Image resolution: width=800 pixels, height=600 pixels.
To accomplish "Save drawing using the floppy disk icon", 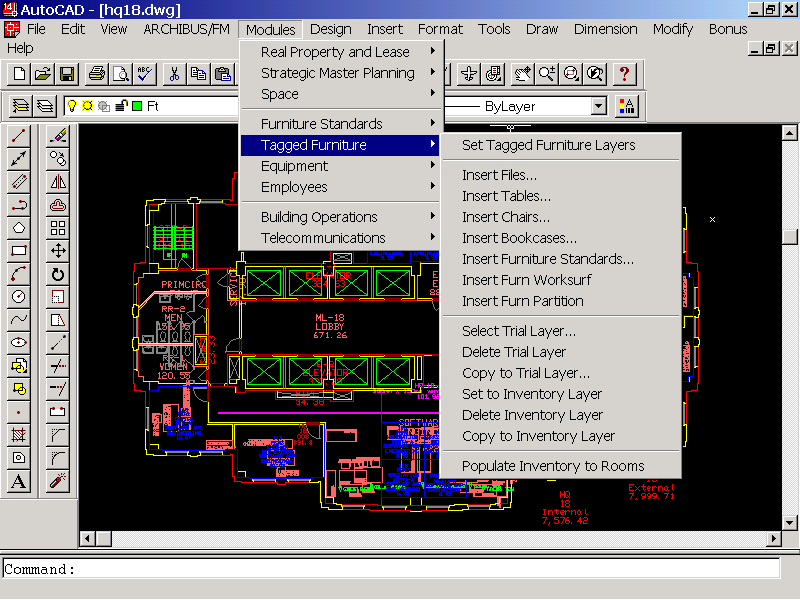I will pyautogui.click(x=67, y=74).
